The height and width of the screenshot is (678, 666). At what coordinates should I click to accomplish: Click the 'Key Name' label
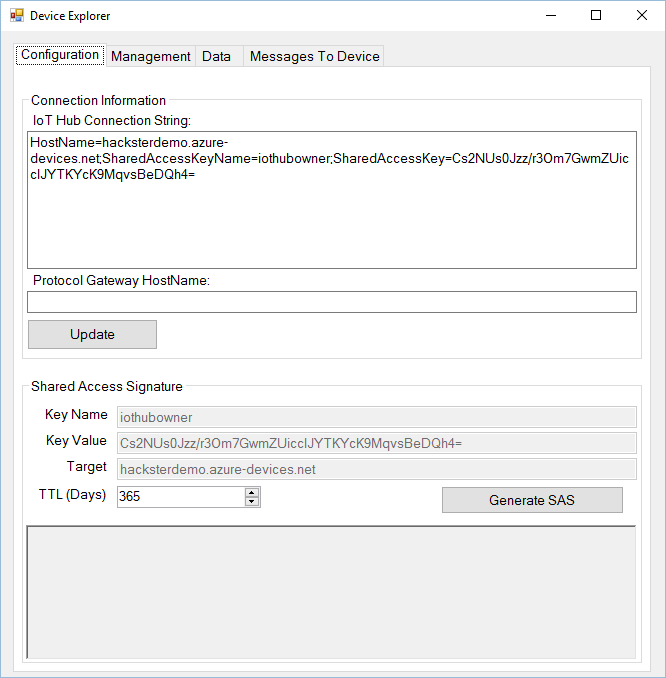(x=76, y=414)
